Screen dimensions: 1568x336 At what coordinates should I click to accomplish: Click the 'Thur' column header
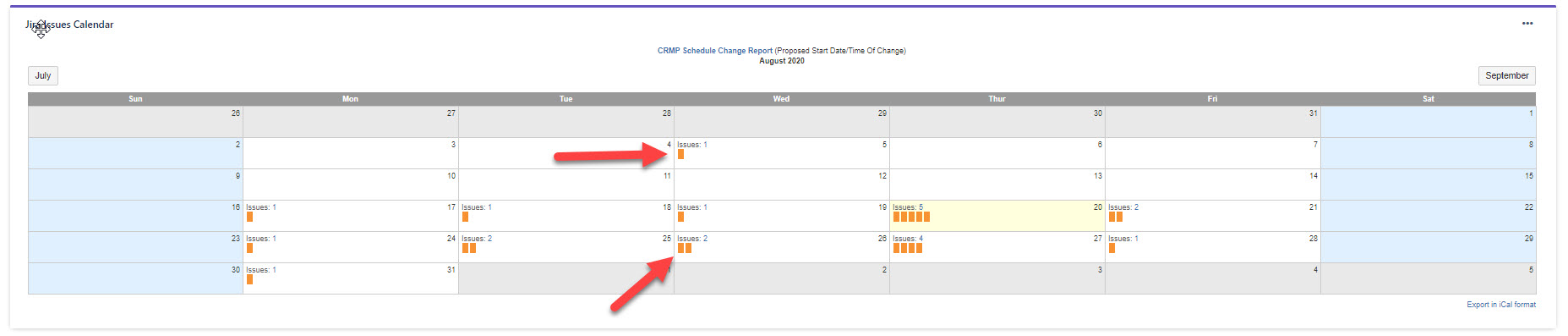point(997,99)
